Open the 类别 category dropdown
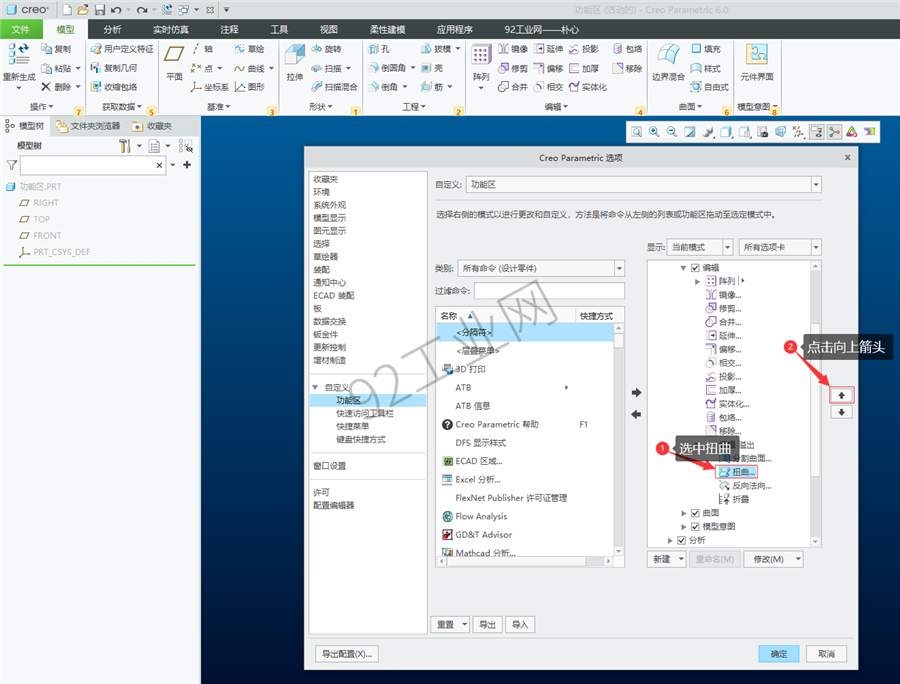The width and height of the screenshot is (900, 684). click(x=541, y=268)
